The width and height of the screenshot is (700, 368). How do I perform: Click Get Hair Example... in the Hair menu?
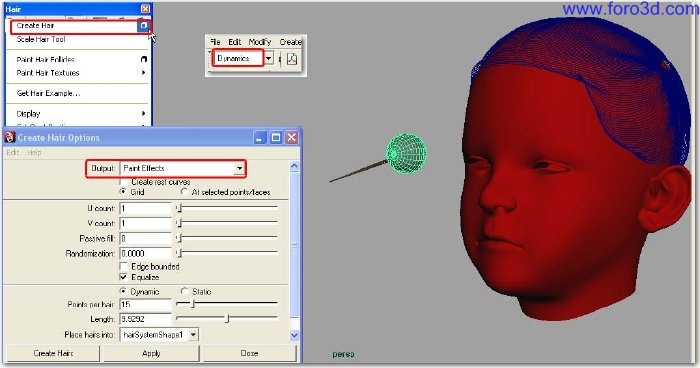(48, 93)
